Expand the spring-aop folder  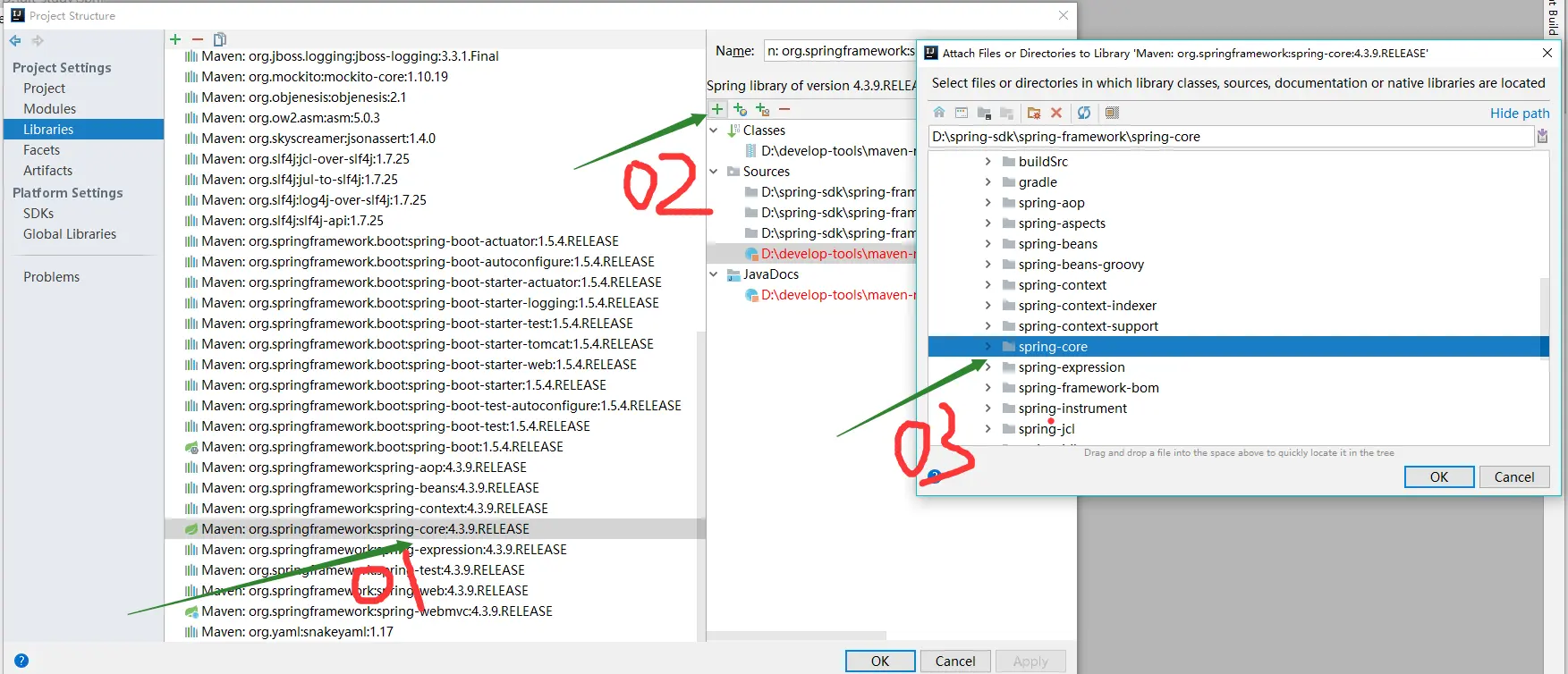click(x=987, y=203)
